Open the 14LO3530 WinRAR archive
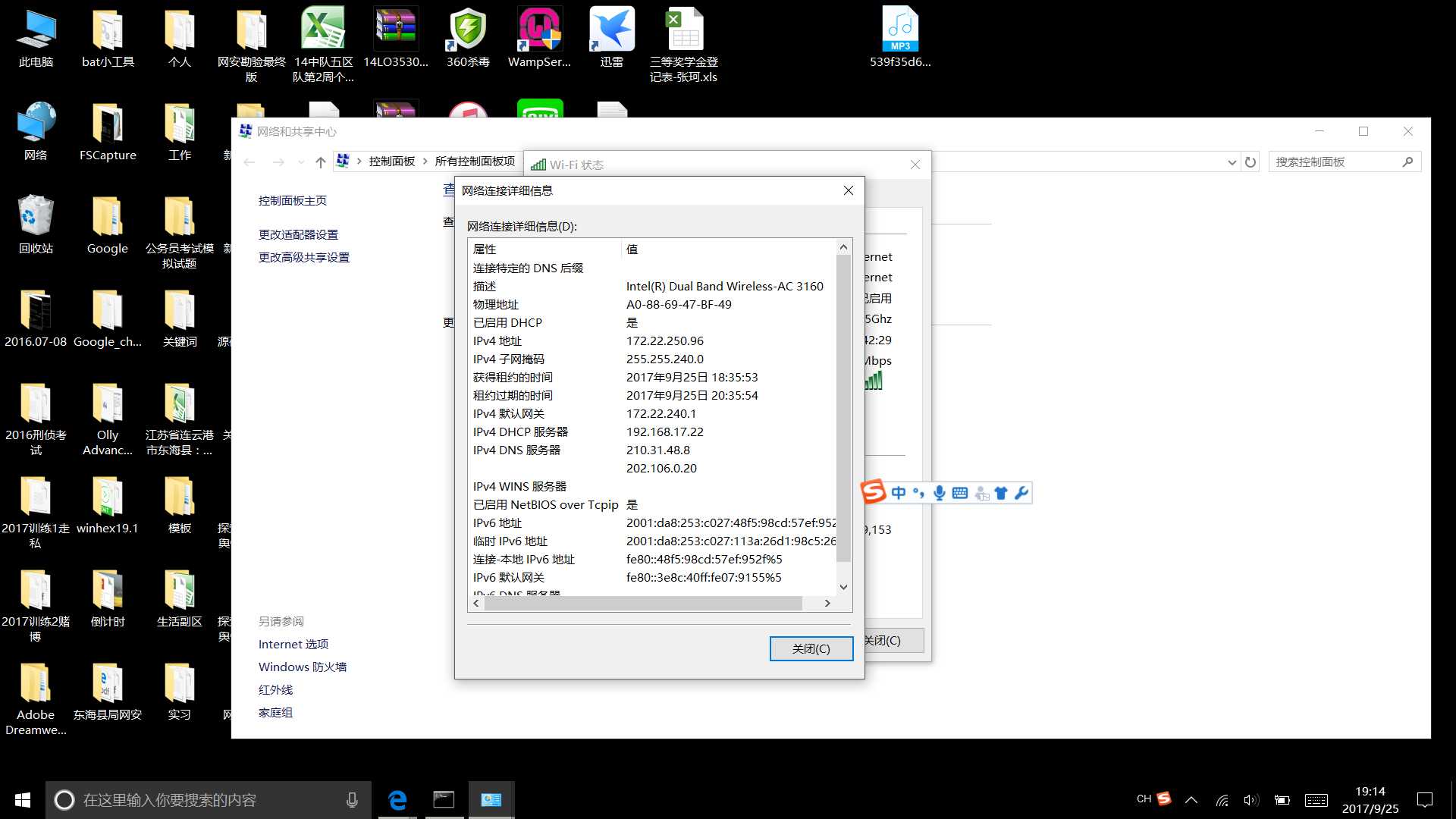The height and width of the screenshot is (819, 1456). point(396,38)
